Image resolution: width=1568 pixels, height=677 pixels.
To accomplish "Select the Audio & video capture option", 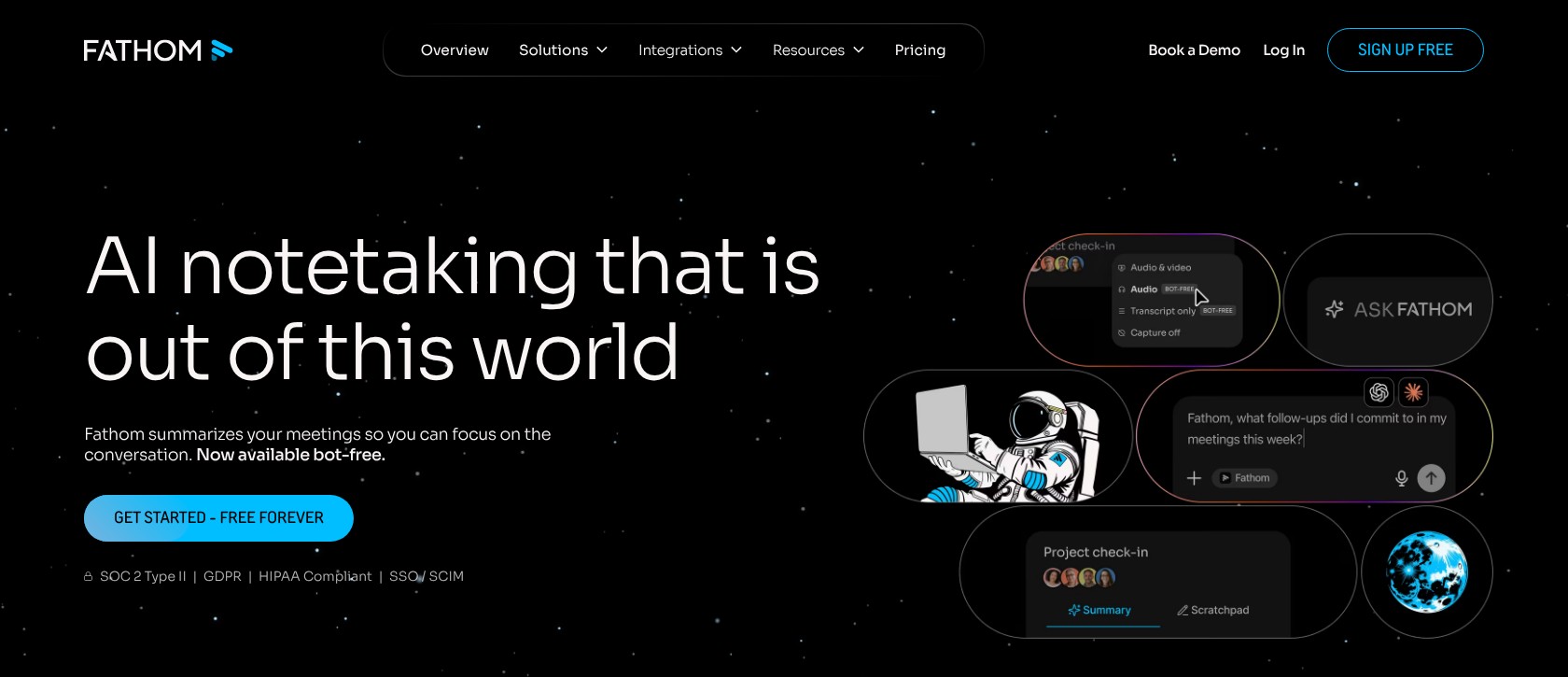I will 1155,268.
